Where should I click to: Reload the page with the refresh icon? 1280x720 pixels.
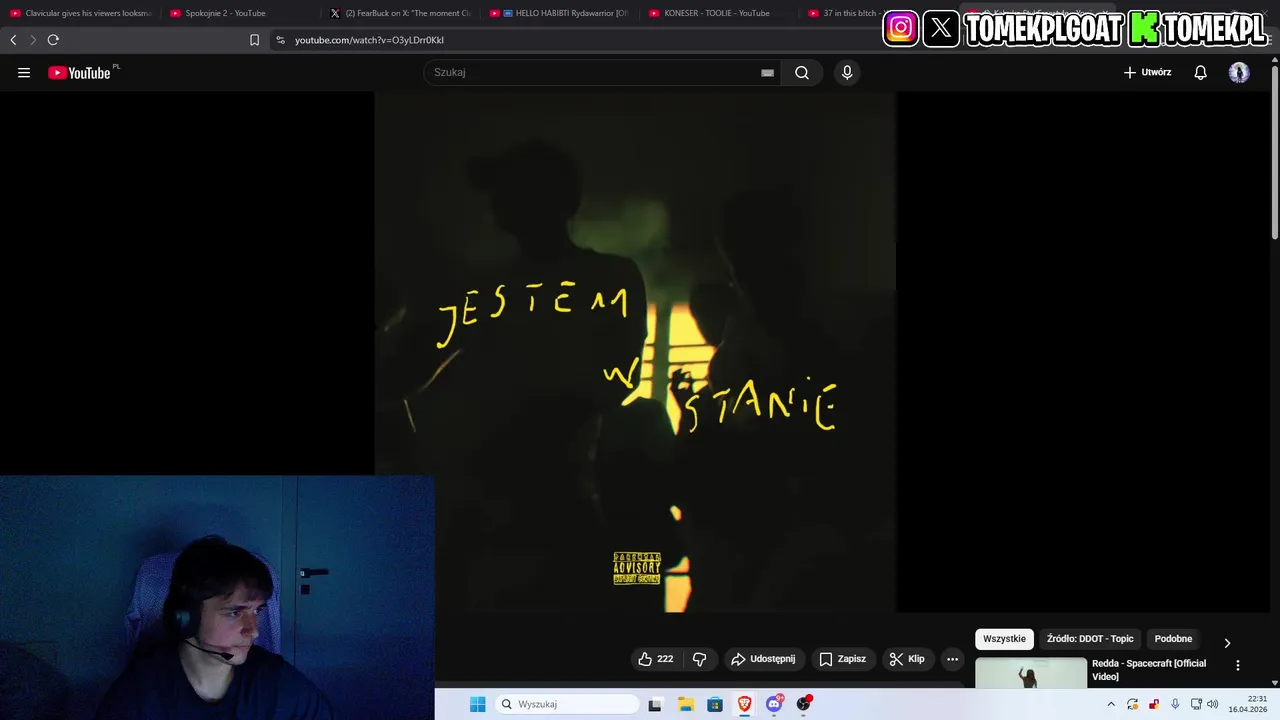pyautogui.click(x=53, y=40)
